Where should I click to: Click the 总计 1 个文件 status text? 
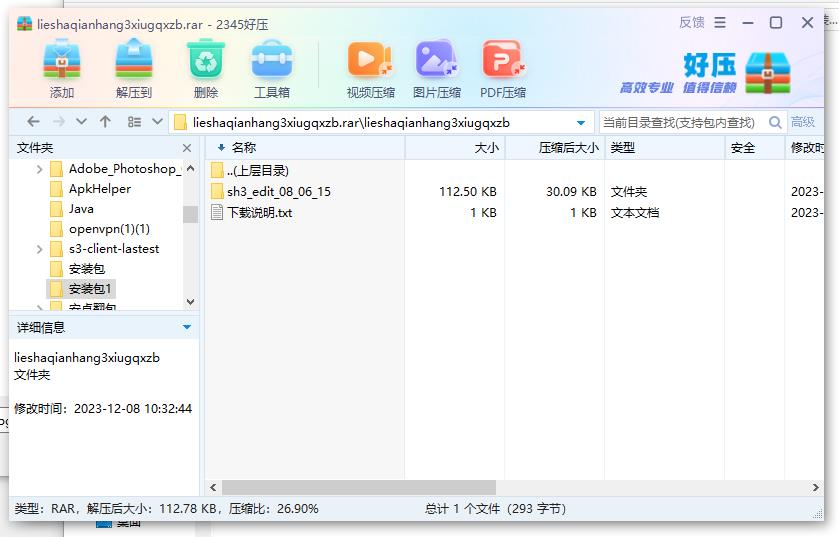[x=495, y=508]
